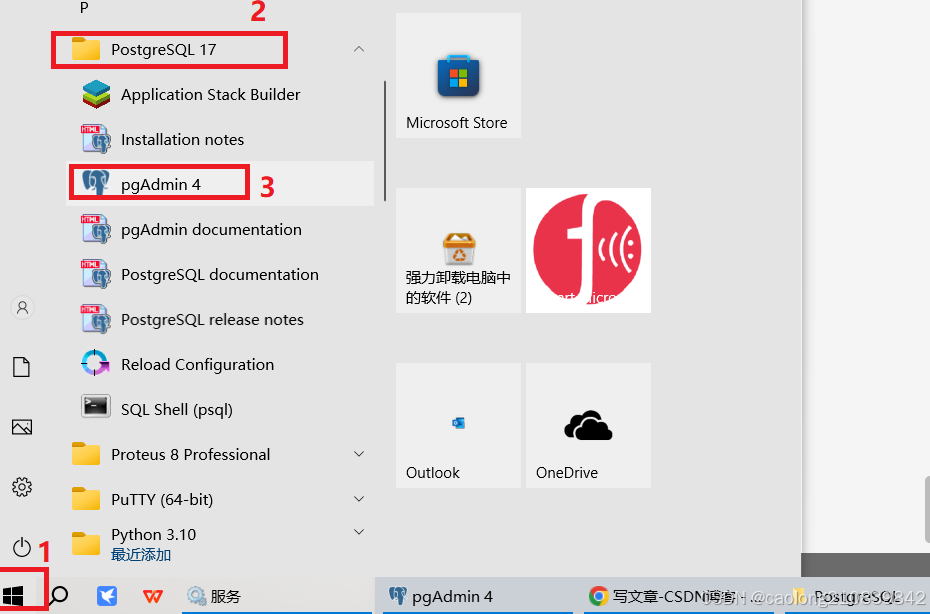Open the blue bird app in the taskbar
The width and height of the screenshot is (930, 614).
[x=107, y=596]
